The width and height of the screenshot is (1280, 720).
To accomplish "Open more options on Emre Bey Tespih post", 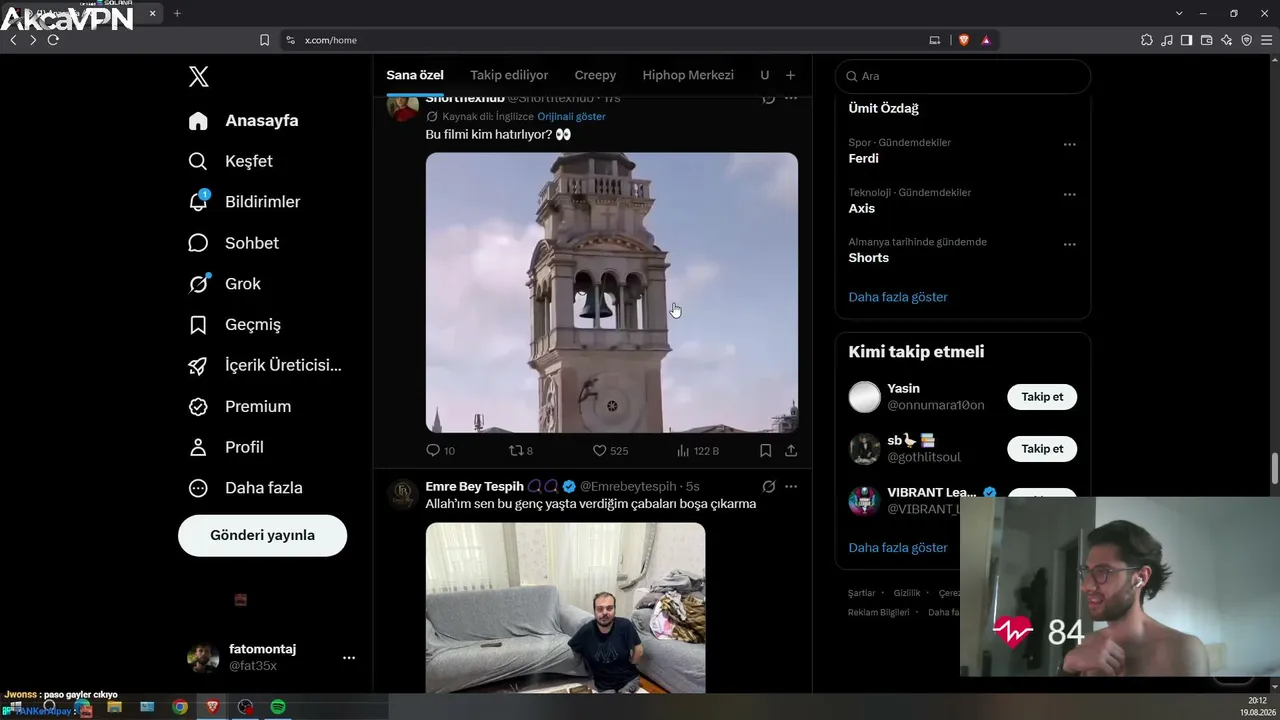I will (791, 486).
